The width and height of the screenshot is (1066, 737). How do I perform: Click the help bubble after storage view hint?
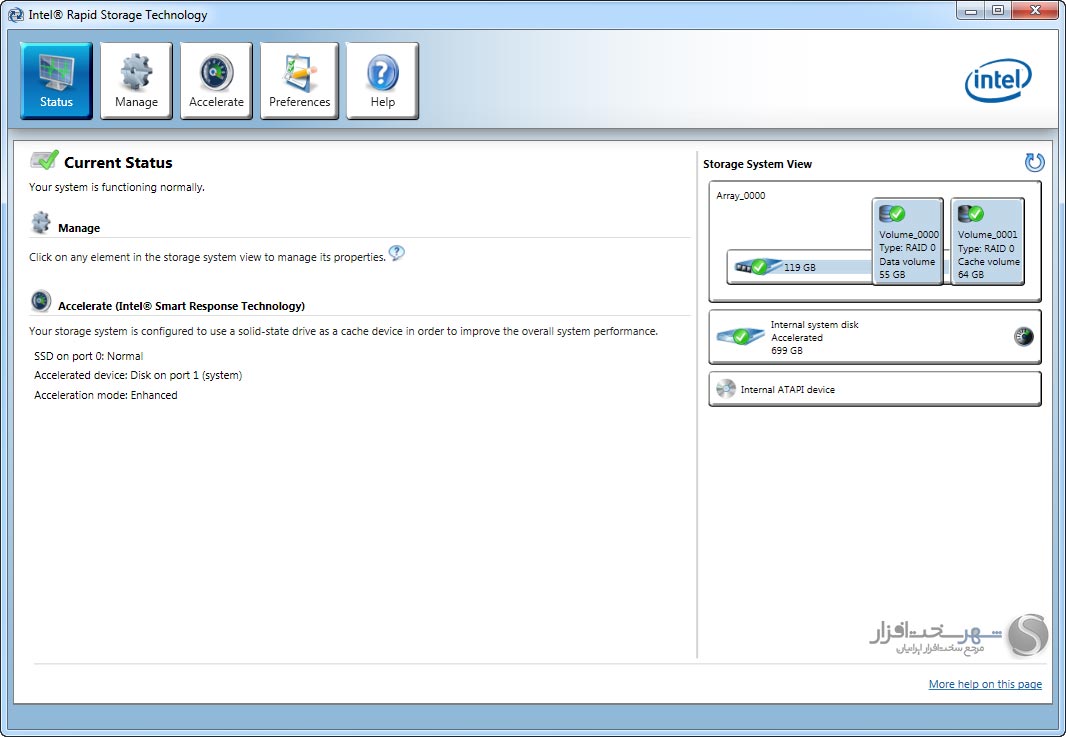[397, 254]
